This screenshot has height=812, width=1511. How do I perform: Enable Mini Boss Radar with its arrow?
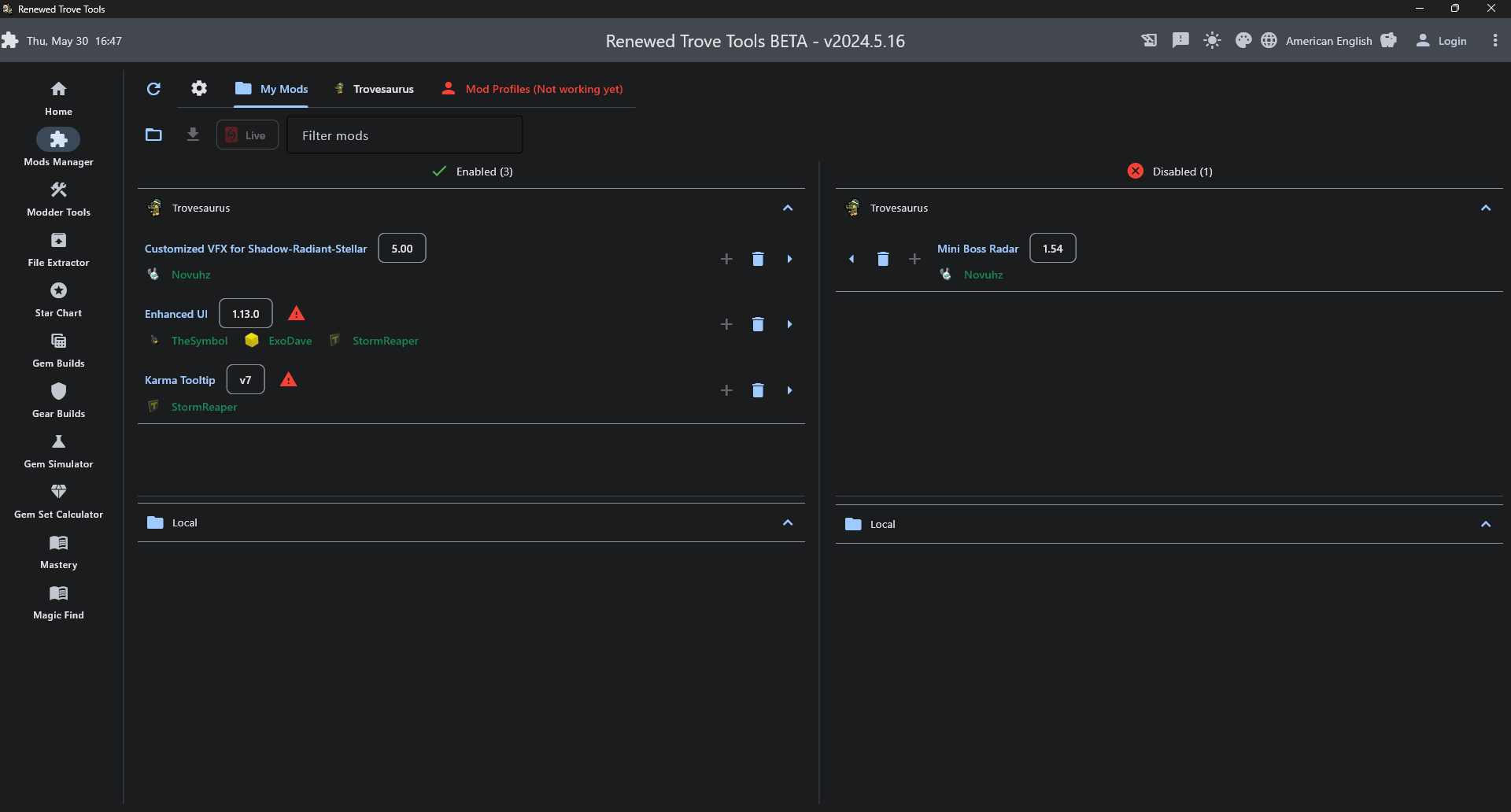point(852,258)
